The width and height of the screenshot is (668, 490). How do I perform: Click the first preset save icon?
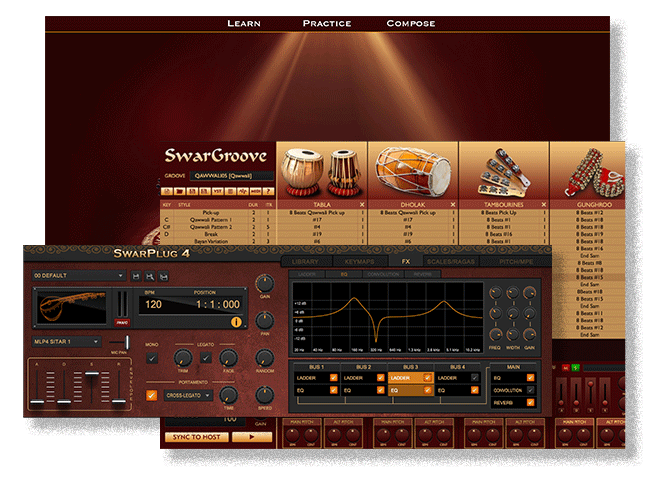pos(137,275)
